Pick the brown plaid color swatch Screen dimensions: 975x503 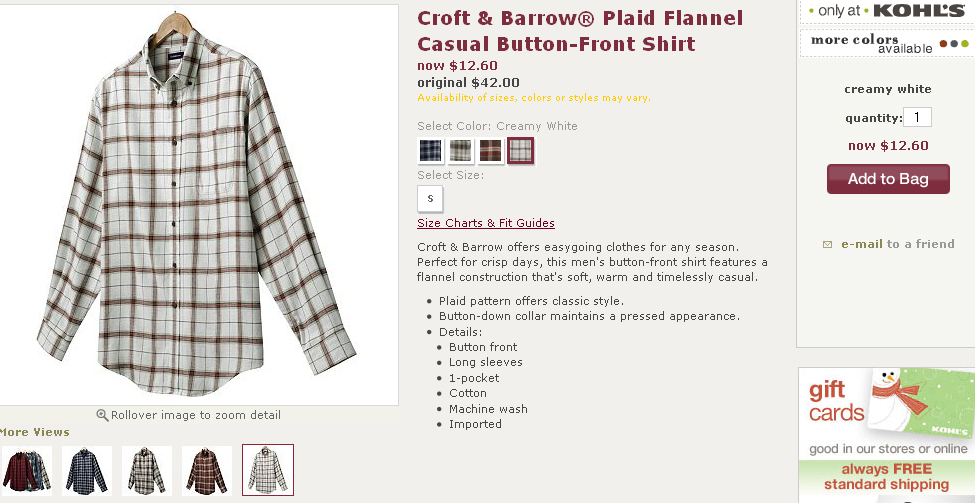click(490, 151)
